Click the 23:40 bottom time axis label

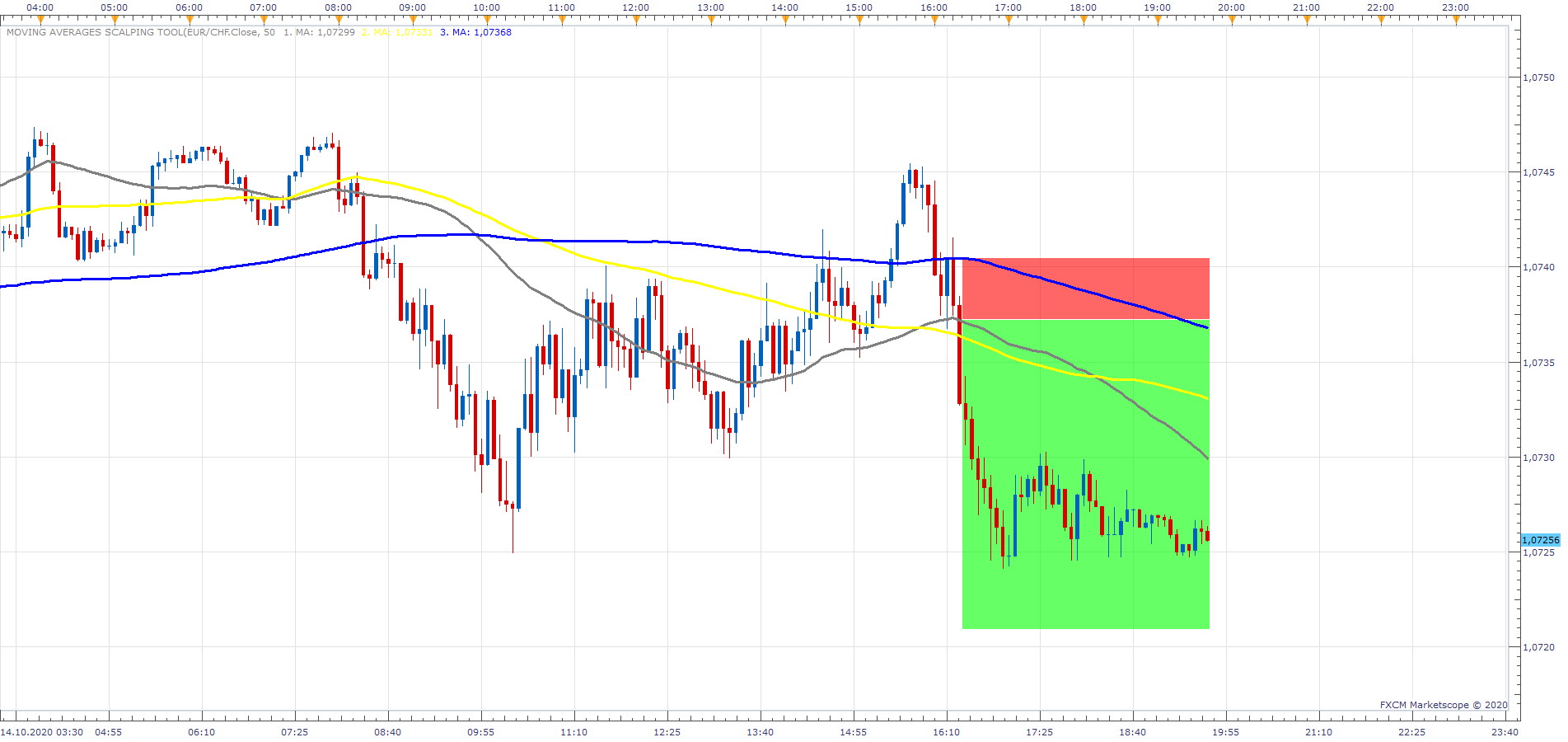tap(1505, 732)
